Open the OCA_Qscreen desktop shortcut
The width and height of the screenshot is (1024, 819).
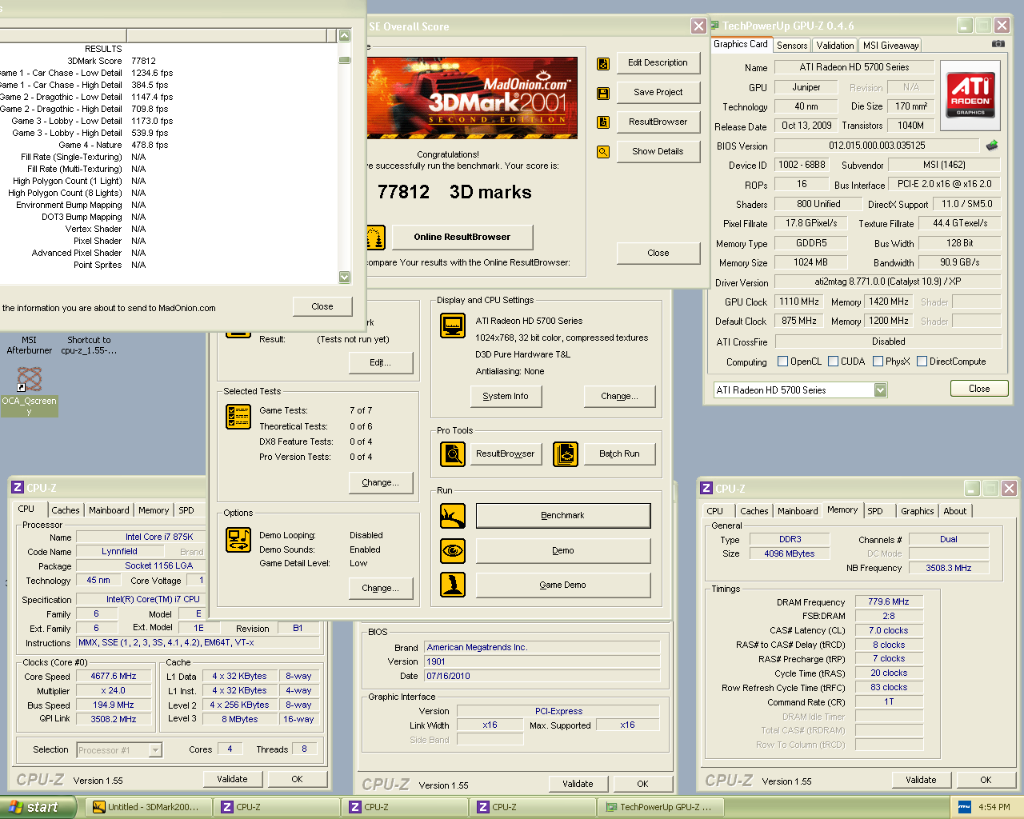29,379
